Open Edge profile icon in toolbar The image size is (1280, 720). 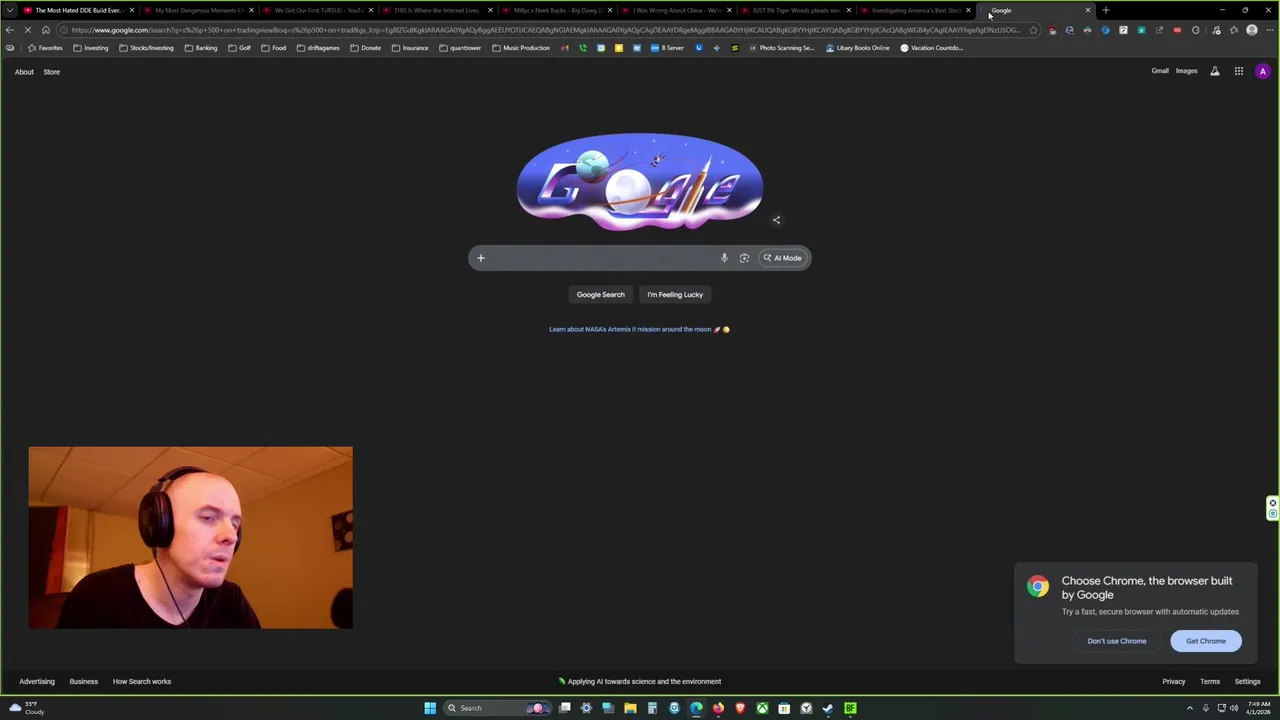[1252, 30]
